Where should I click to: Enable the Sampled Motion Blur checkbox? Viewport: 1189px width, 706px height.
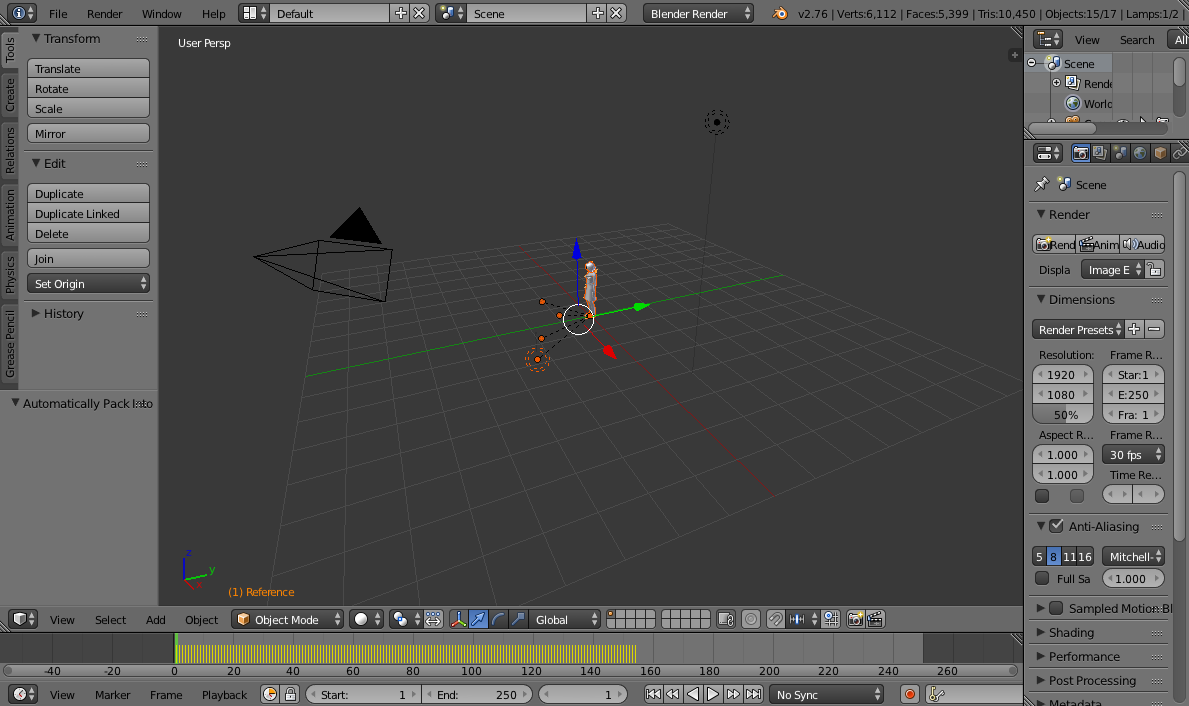[x=1056, y=608]
